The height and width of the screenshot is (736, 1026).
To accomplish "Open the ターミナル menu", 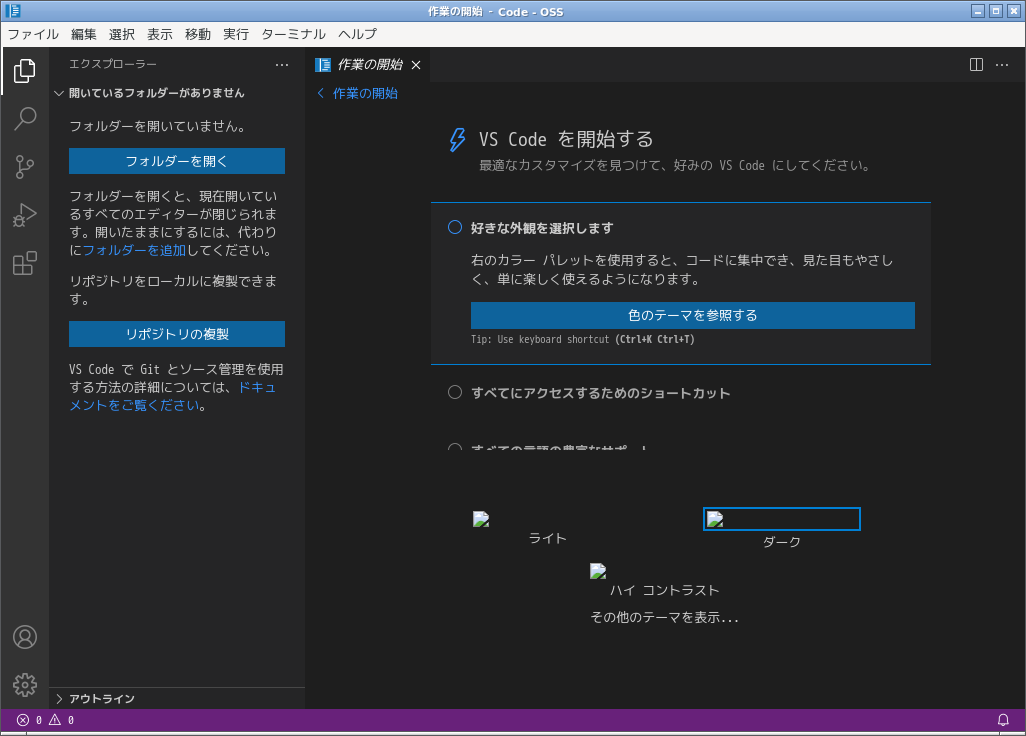I will point(293,34).
